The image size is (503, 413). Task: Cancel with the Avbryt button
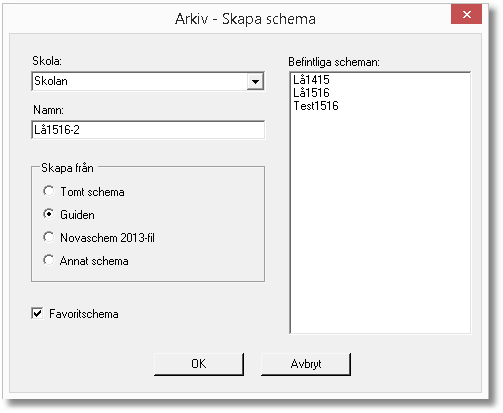click(306, 364)
